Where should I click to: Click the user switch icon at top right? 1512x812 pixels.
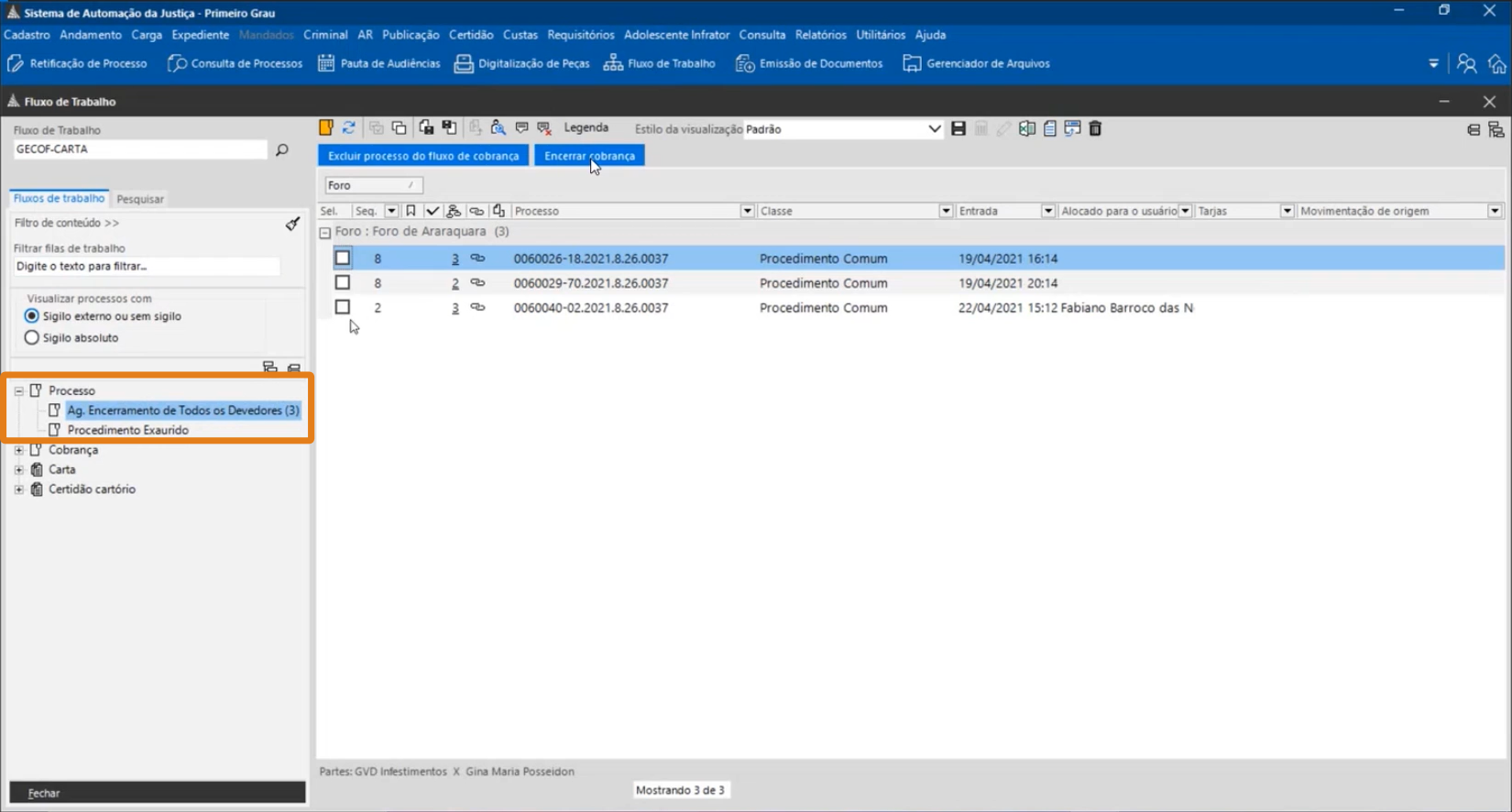click(1467, 63)
